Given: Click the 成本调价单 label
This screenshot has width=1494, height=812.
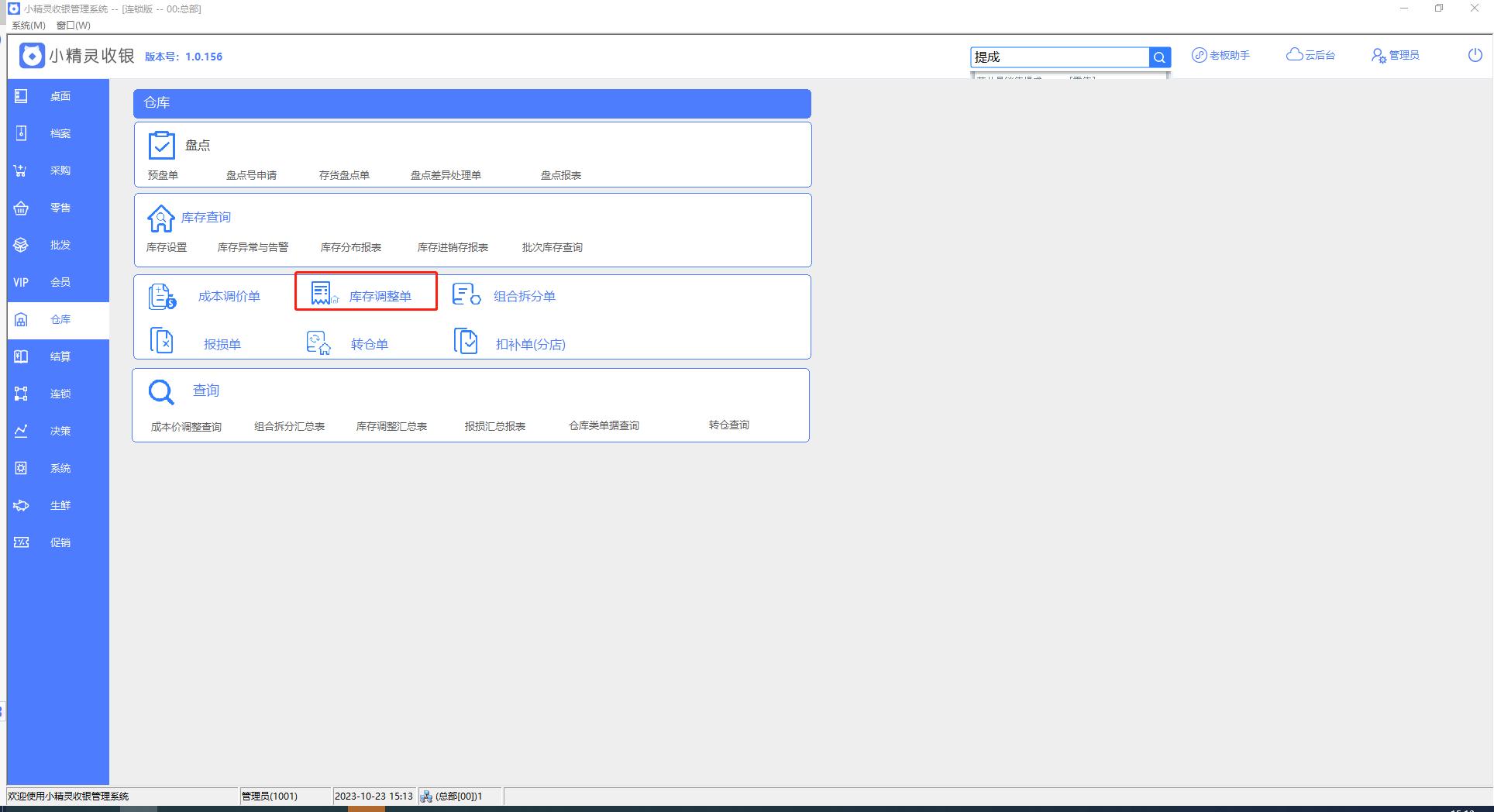Looking at the screenshot, I should (x=229, y=296).
